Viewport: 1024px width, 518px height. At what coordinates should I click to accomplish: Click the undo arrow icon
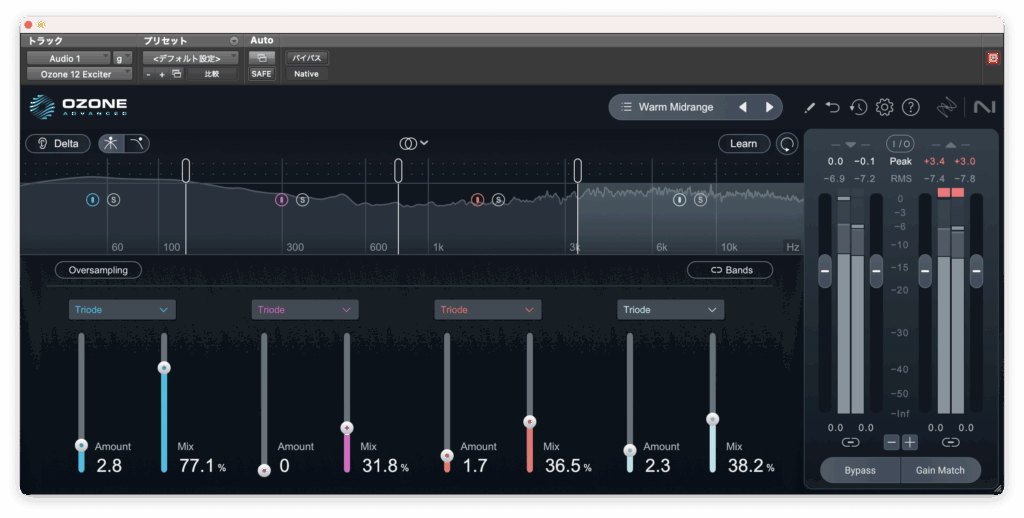pos(833,107)
